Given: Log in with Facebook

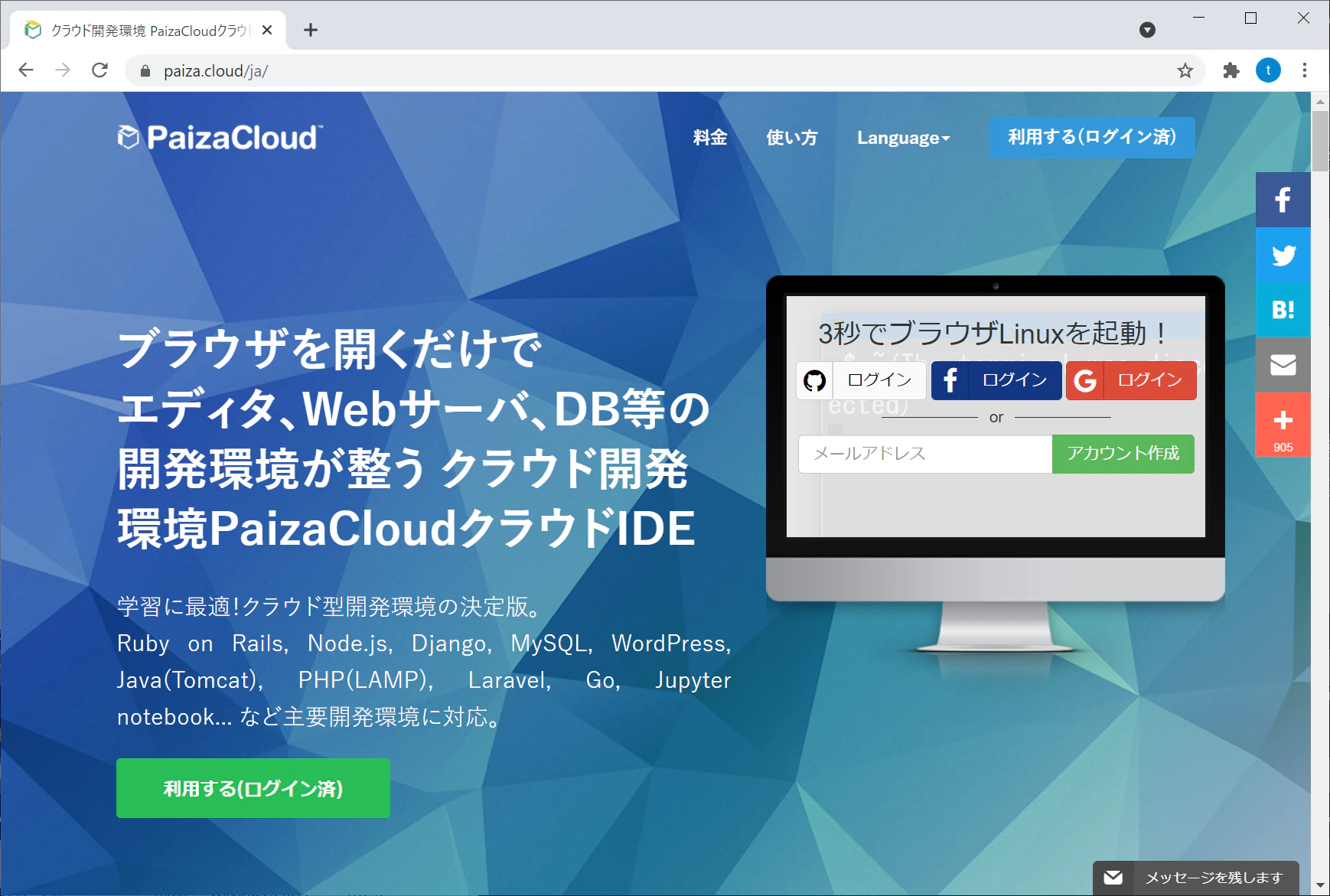Looking at the screenshot, I should click(996, 380).
